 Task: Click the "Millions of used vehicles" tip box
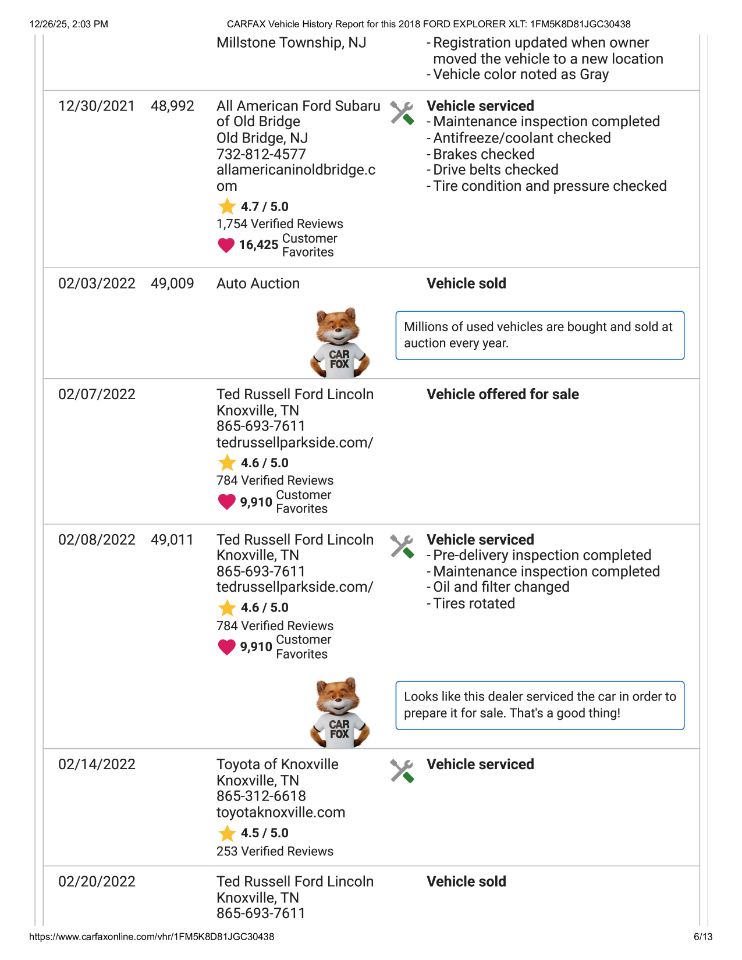[x=540, y=335]
